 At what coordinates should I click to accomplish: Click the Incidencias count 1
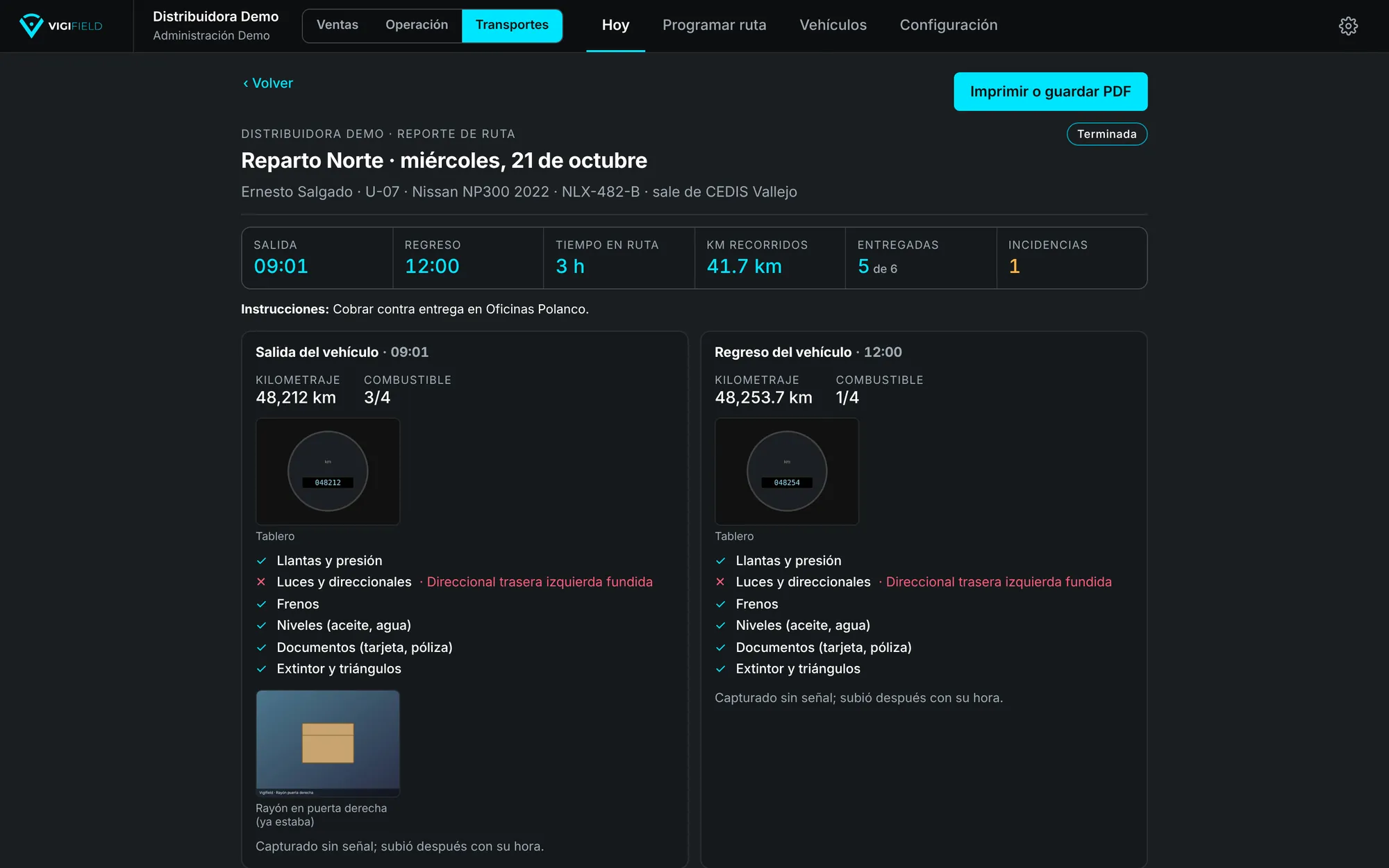point(1014,267)
